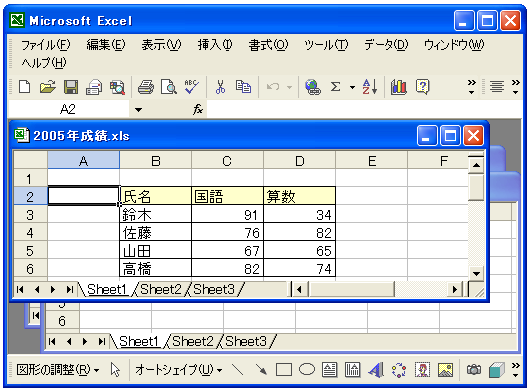531x391 pixels.
Task: Insert a vertical text box
Action: click(352, 370)
